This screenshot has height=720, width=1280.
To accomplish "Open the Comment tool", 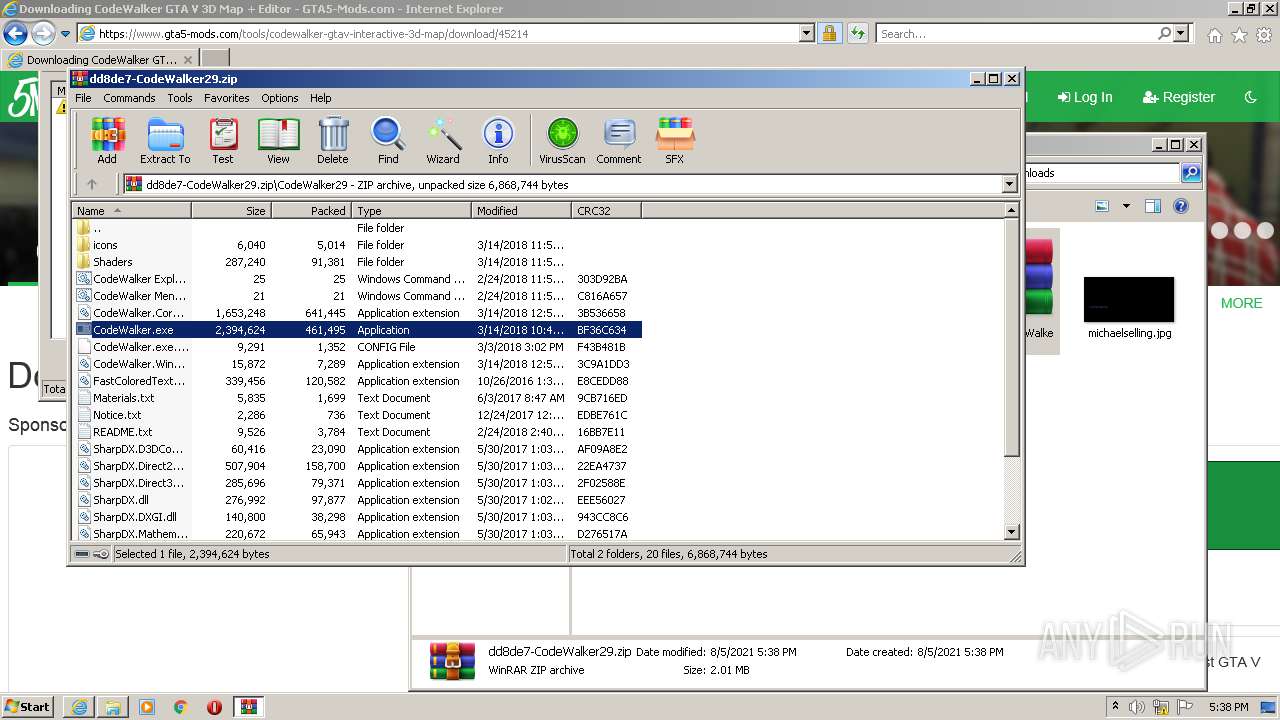I will click(x=619, y=141).
